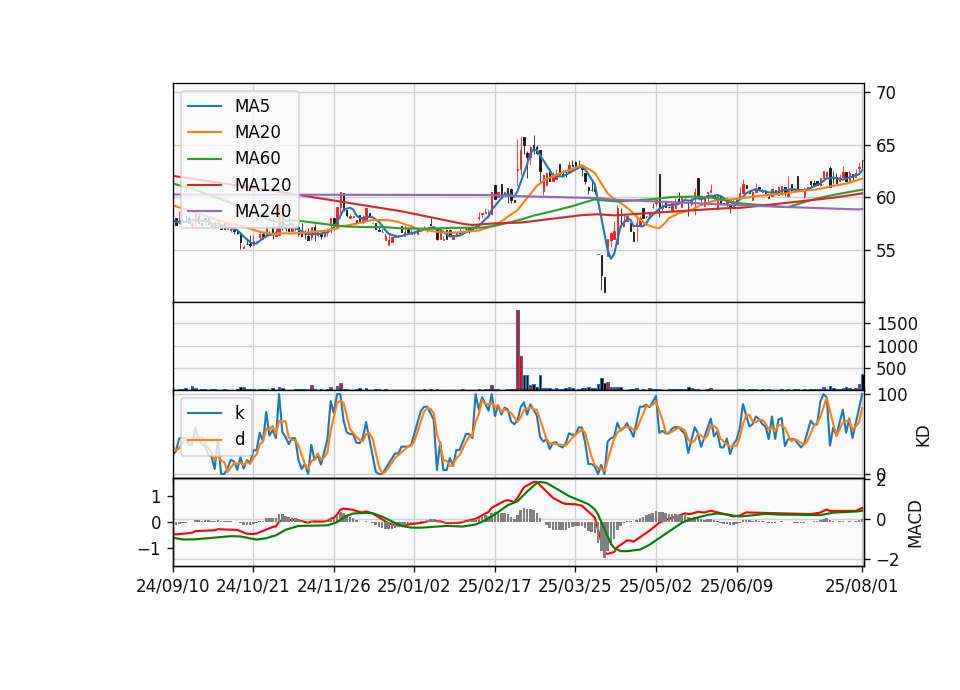The width and height of the screenshot is (960, 690).
Task: Click the 25/06/09 date label
Action: tap(737, 586)
